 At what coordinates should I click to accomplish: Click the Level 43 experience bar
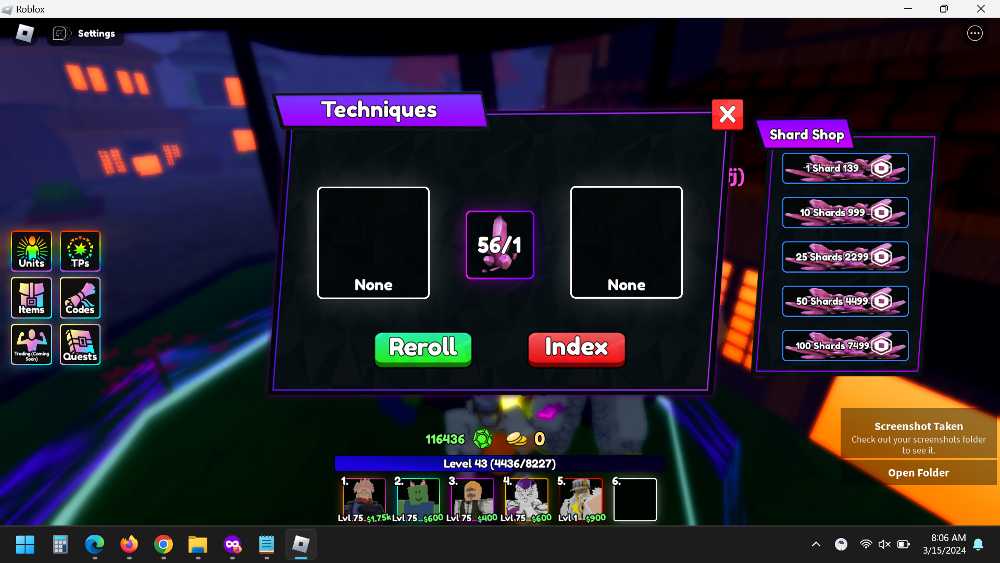click(499, 464)
